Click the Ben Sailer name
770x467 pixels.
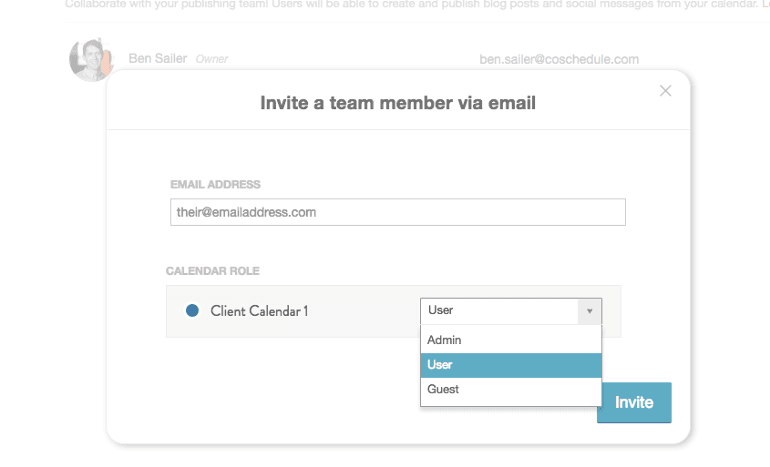click(158, 58)
